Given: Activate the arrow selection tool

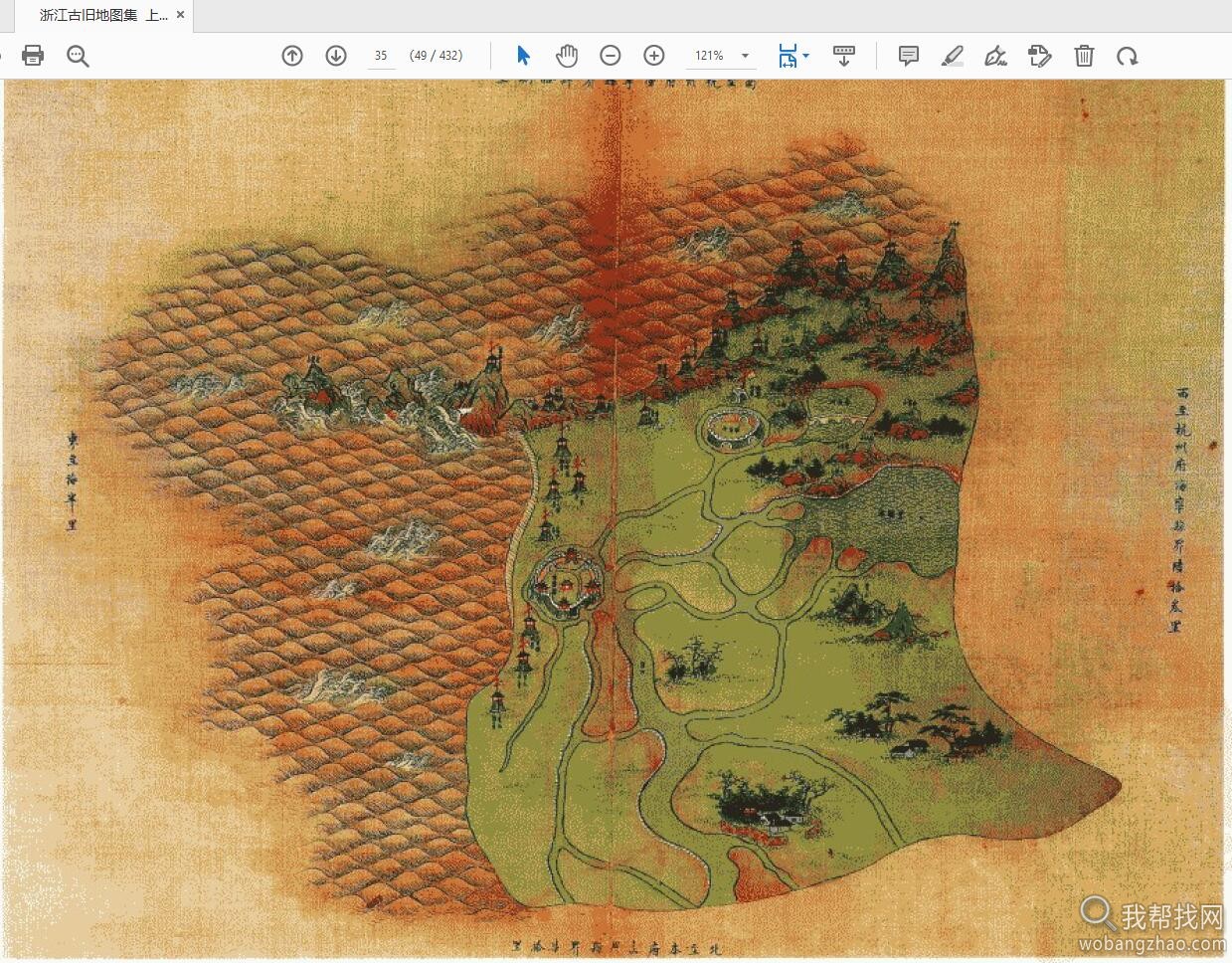Looking at the screenshot, I should [523, 56].
